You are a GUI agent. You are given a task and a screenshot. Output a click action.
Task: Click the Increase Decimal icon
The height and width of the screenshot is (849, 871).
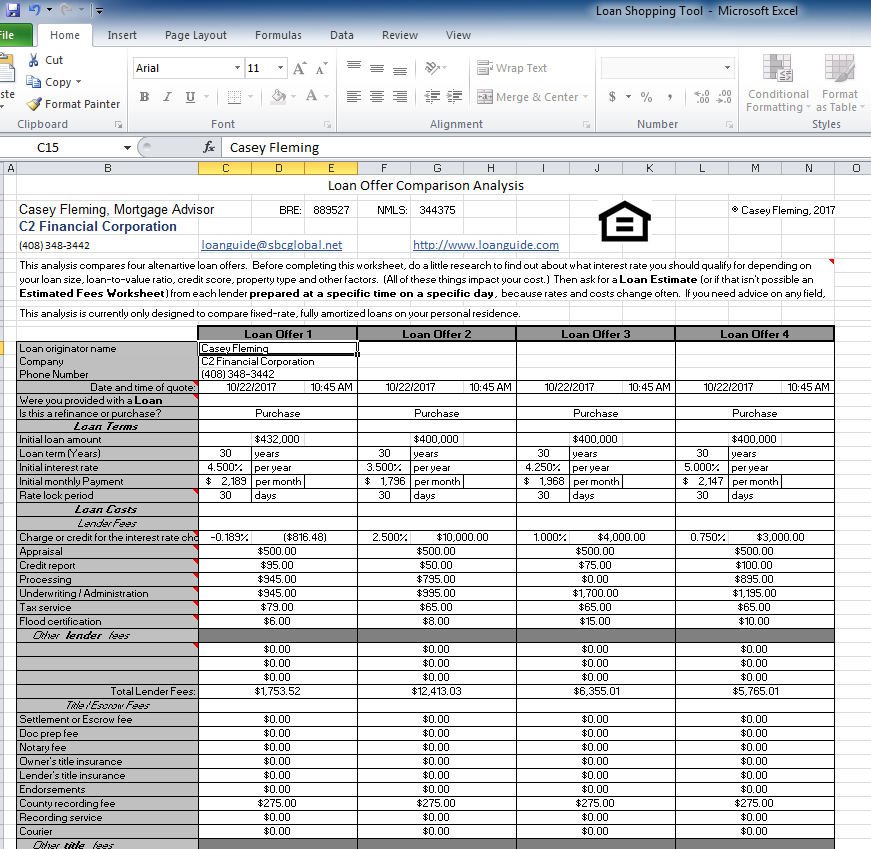[702, 97]
